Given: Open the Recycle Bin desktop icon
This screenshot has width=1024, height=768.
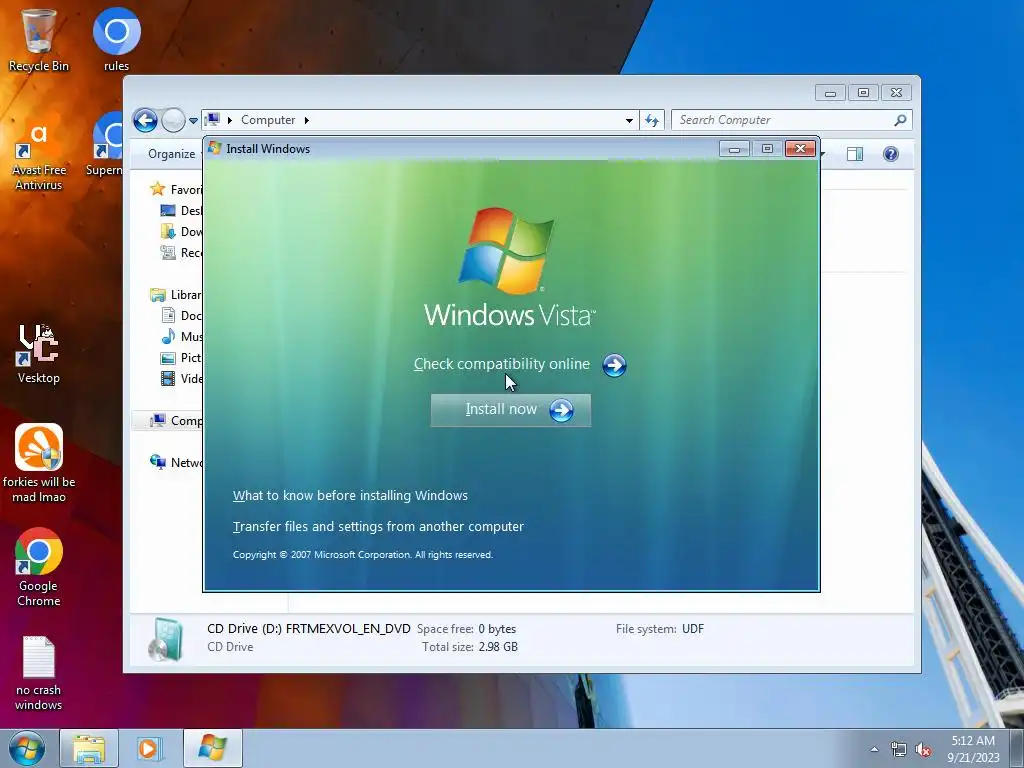Looking at the screenshot, I should pos(39,39).
